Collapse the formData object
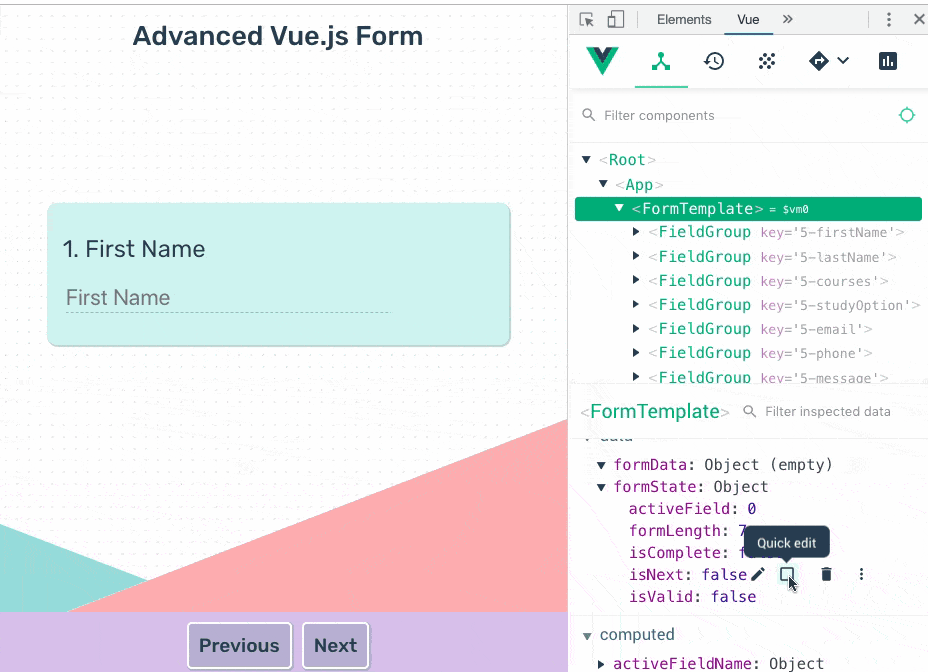Image resolution: width=928 pixels, height=672 pixels. (601, 465)
